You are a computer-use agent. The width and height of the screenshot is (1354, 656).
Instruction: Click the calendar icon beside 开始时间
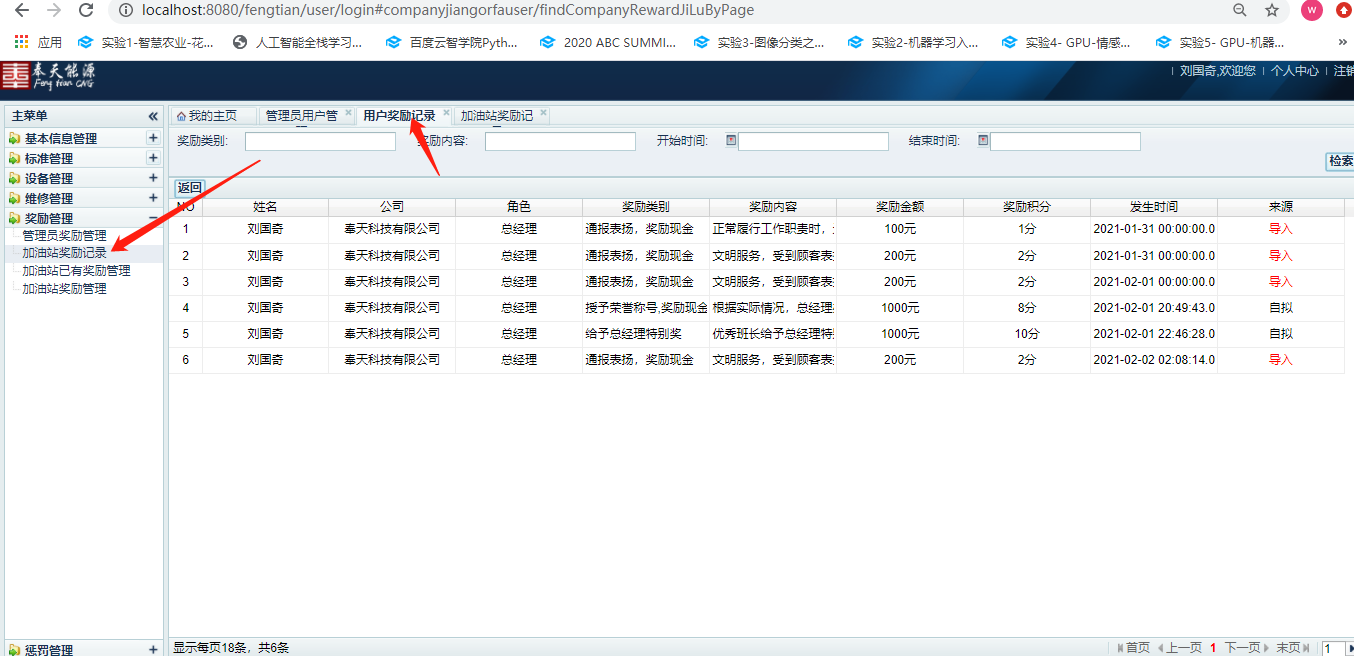pos(731,141)
